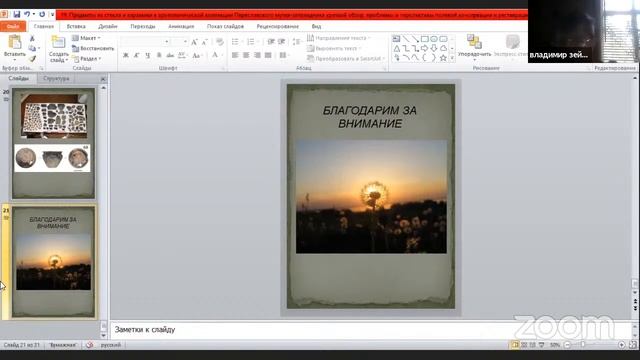Open character spacing options
The width and height of the screenshot is (640, 360).
(x=182, y=55)
